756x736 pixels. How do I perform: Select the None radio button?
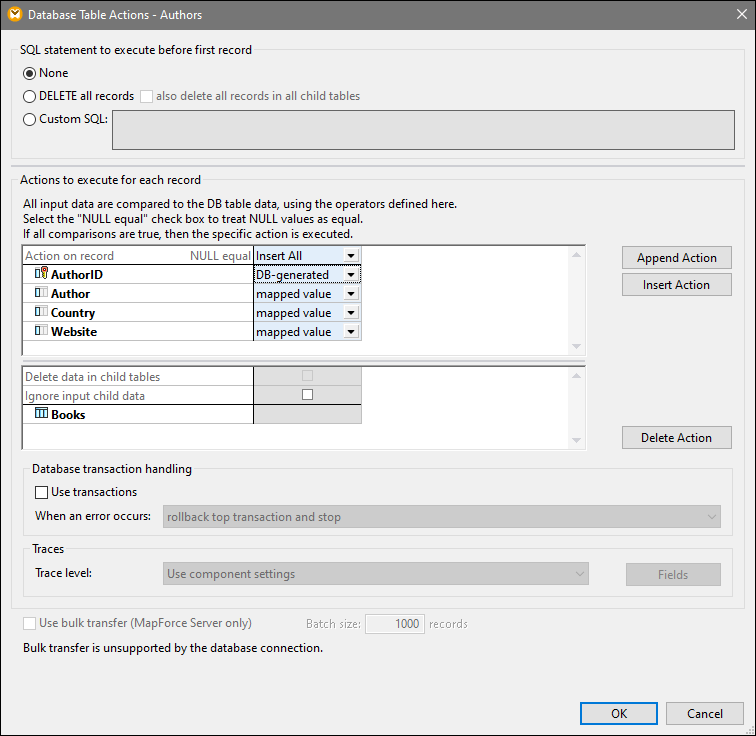point(29,73)
